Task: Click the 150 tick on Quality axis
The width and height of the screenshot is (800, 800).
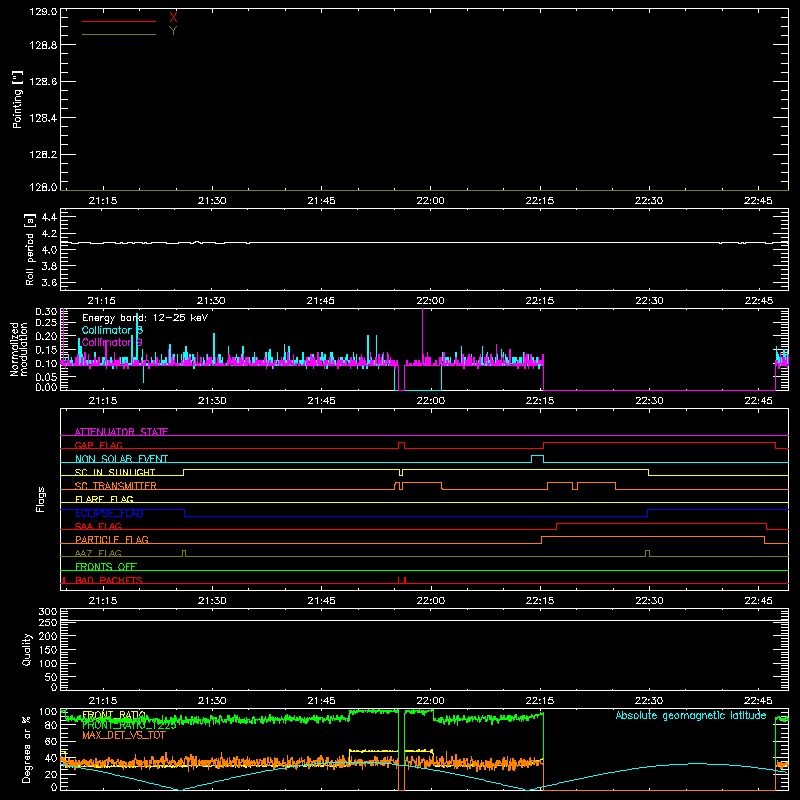Action: coord(48,650)
